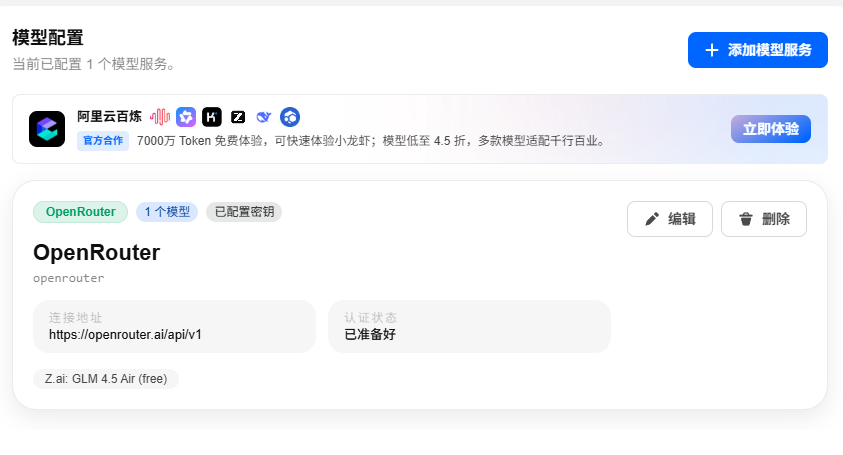This screenshot has width=843, height=455.
Task: Click the 编辑 button text
Action: coord(682,219)
